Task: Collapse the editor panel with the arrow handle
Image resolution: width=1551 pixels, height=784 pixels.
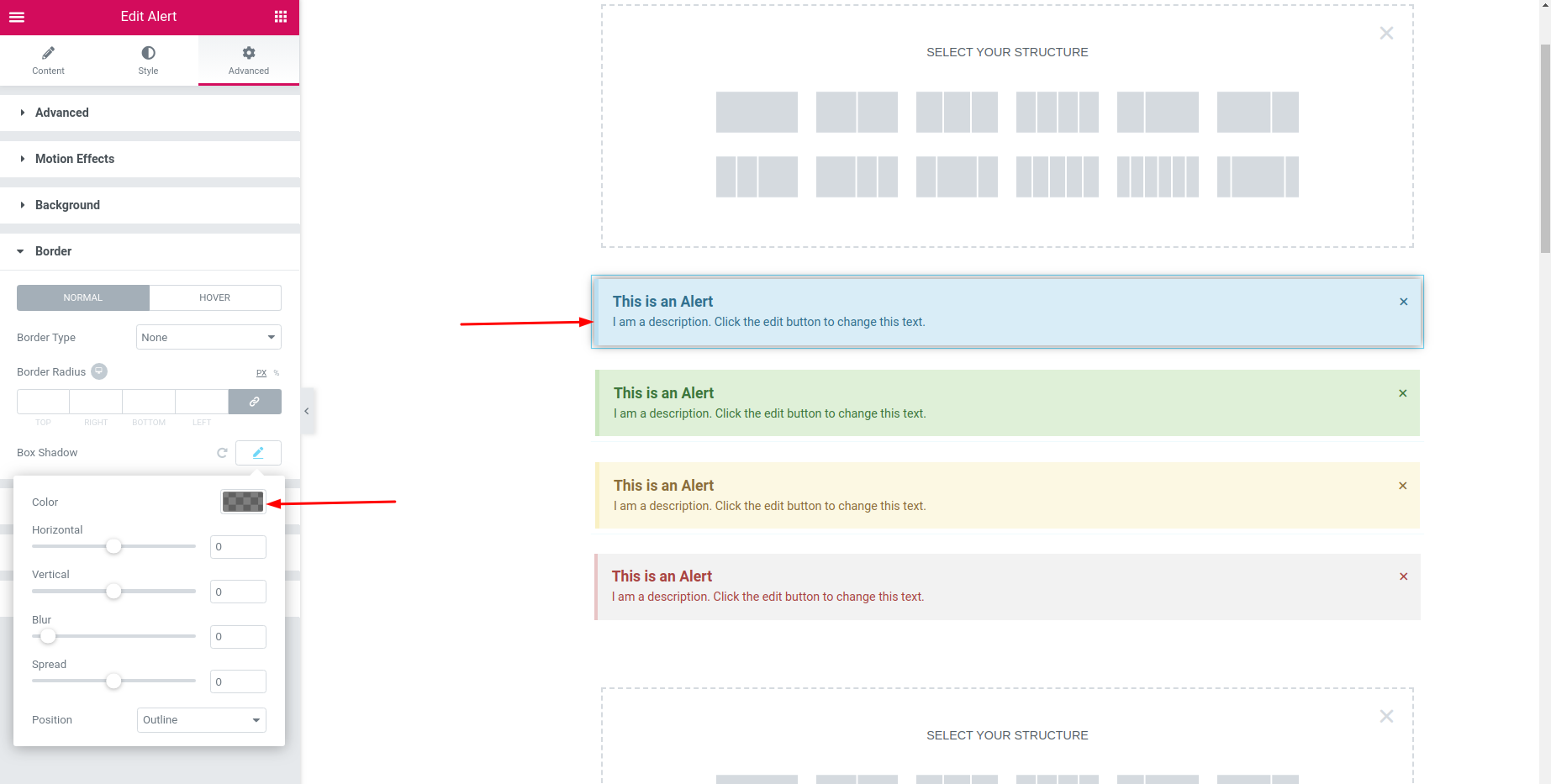Action: [307, 411]
